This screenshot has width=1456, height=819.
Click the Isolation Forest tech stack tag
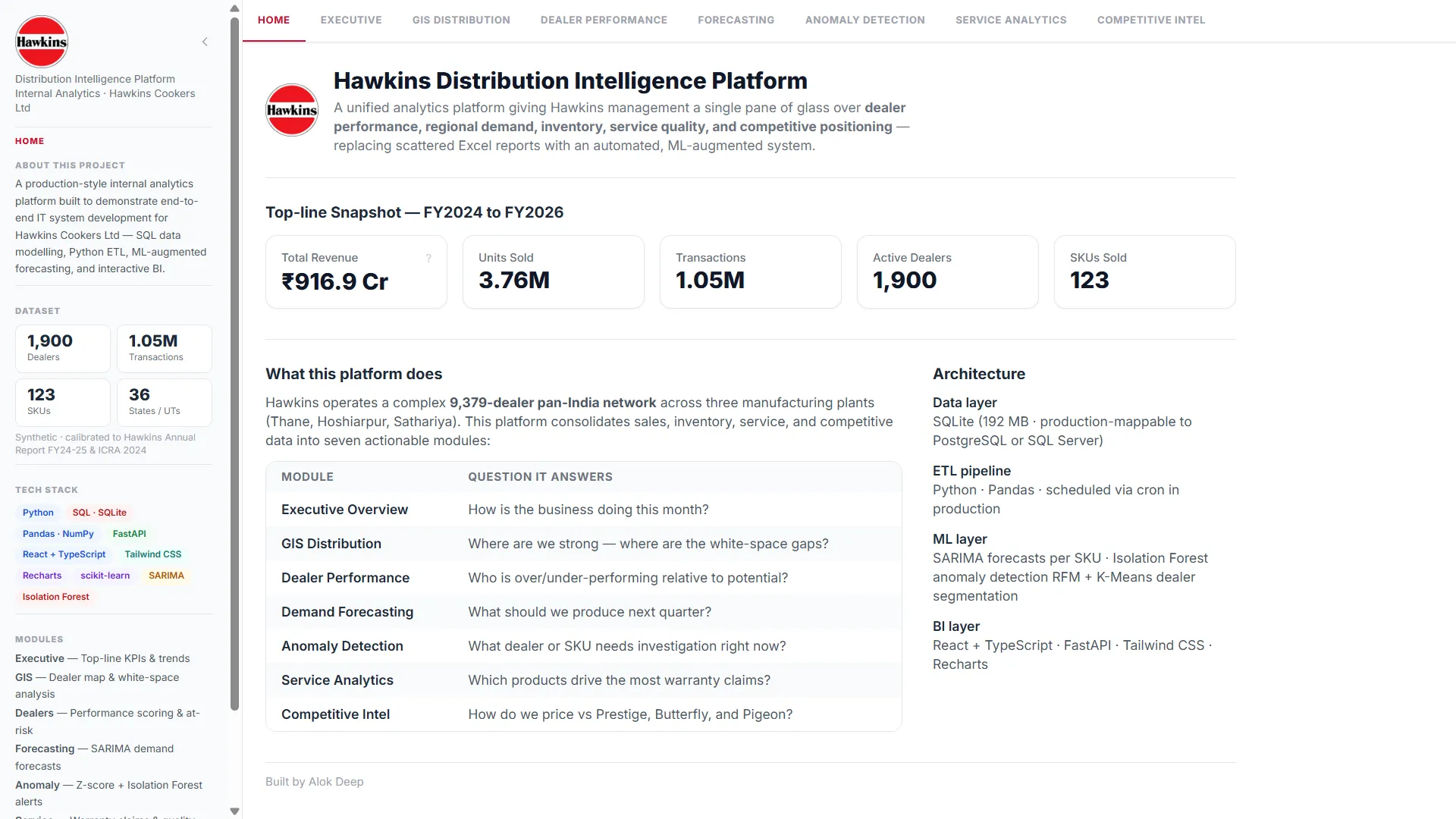(x=56, y=597)
